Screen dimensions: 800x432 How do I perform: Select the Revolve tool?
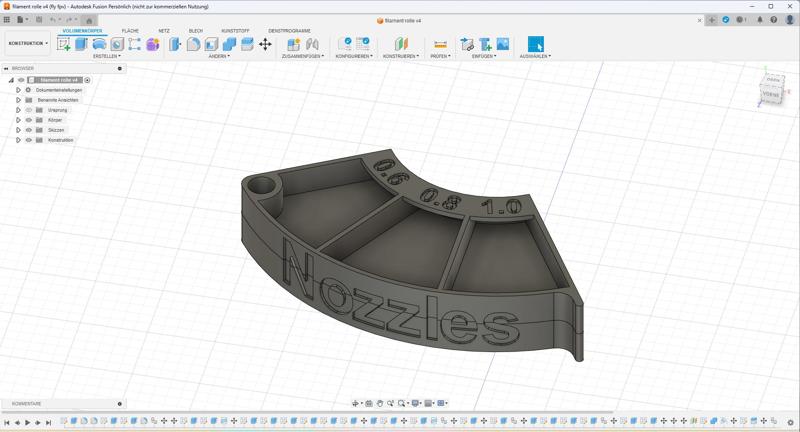99,44
